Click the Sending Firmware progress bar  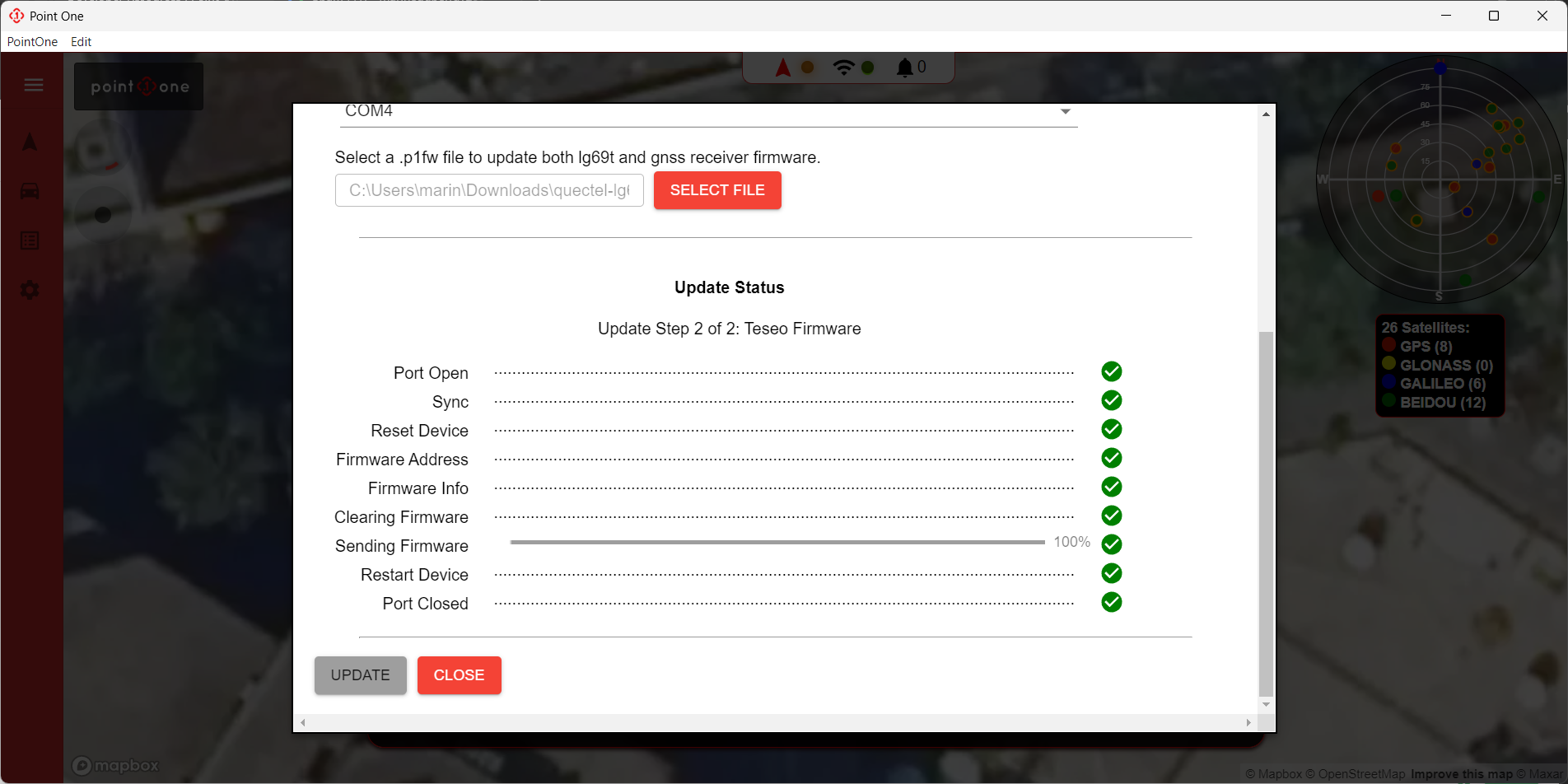click(x=777, y=542)
